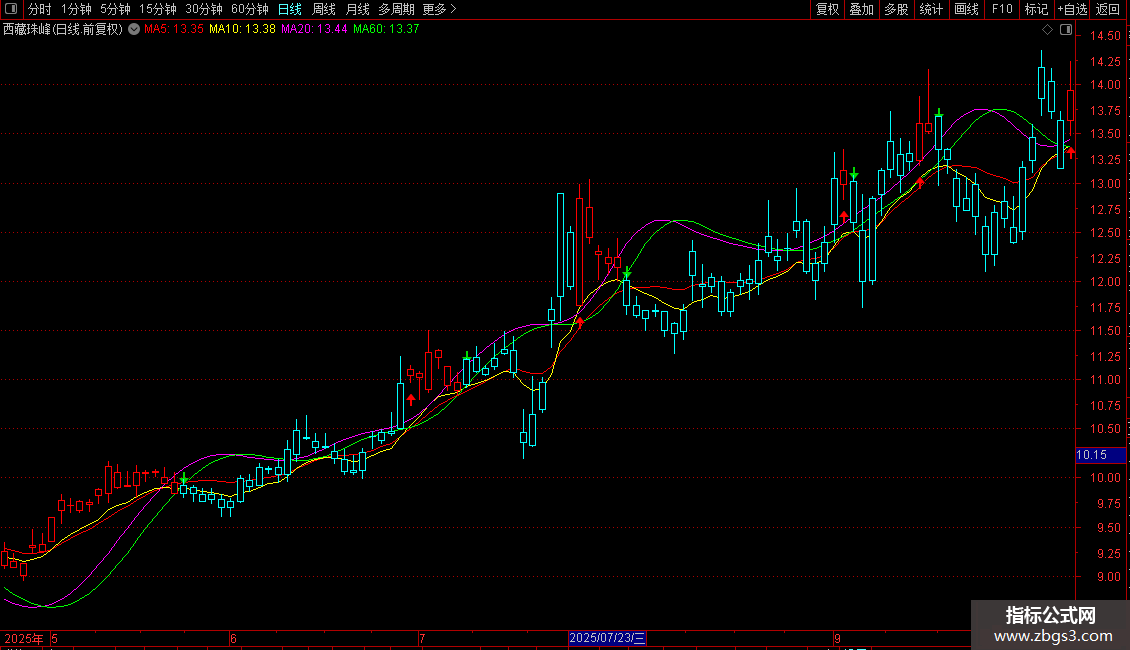
Task: Click the 统计 statistics button
Action: click(x=931, y=9)
